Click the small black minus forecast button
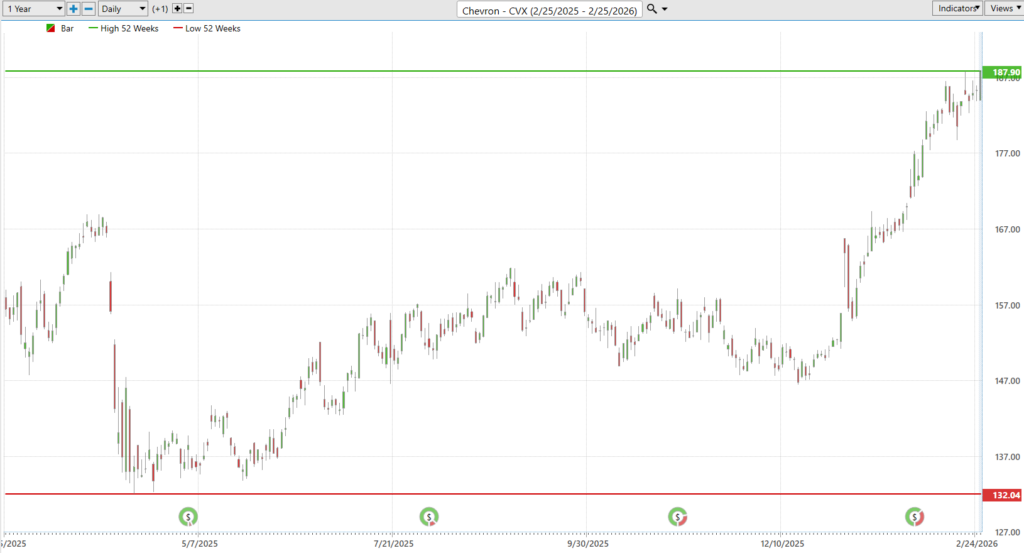Image resolution: width=1024 pixels, height=553 pixels. [x=190, y=8]
